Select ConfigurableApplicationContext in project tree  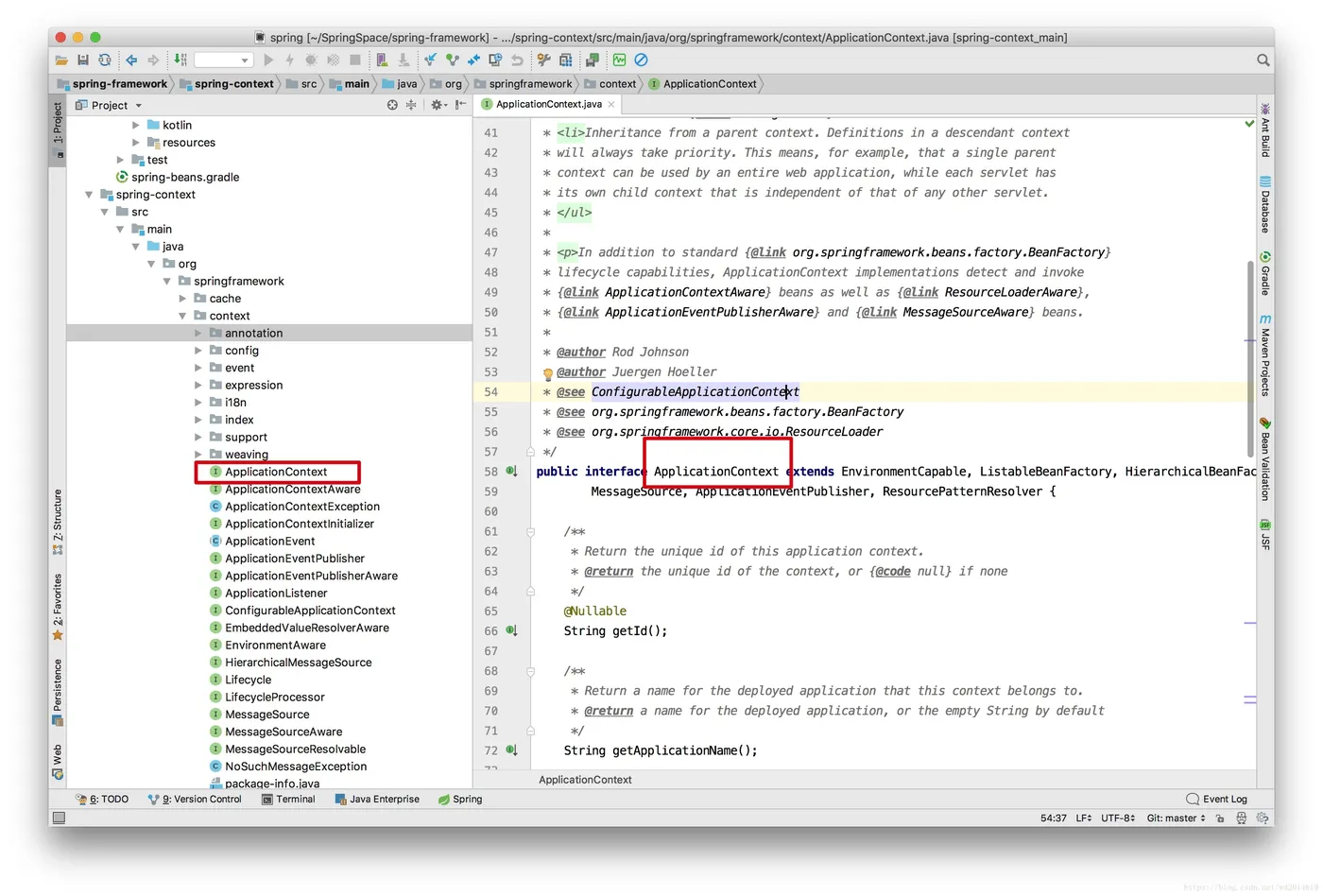310,611
